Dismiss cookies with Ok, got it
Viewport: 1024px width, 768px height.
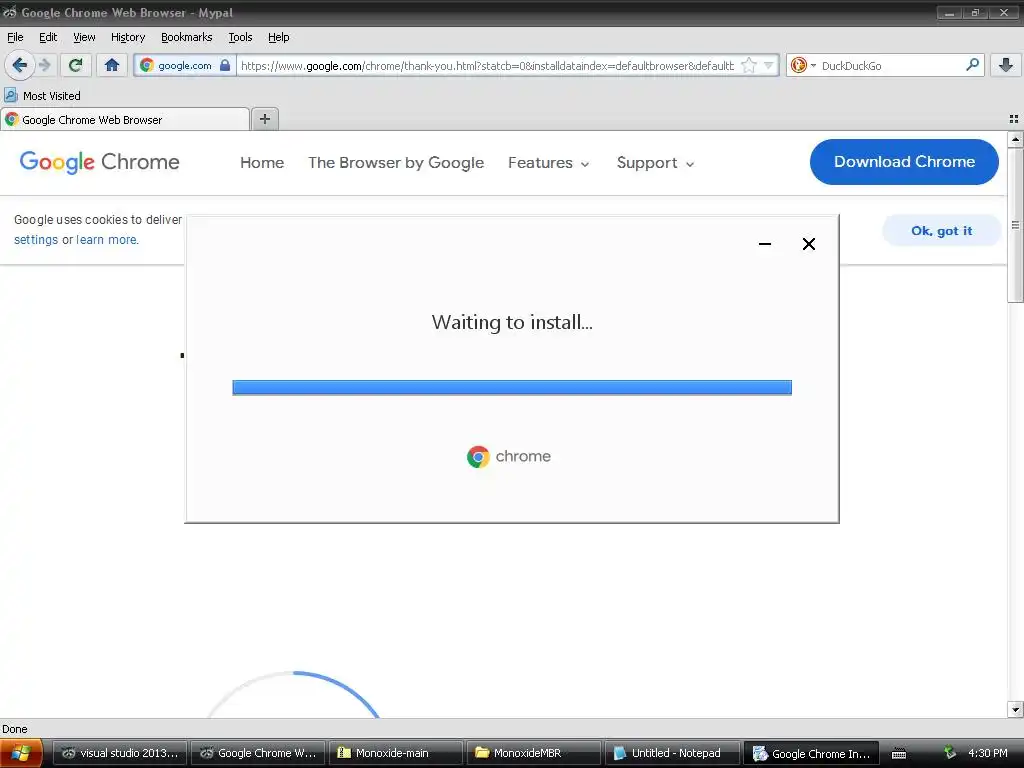941,231
